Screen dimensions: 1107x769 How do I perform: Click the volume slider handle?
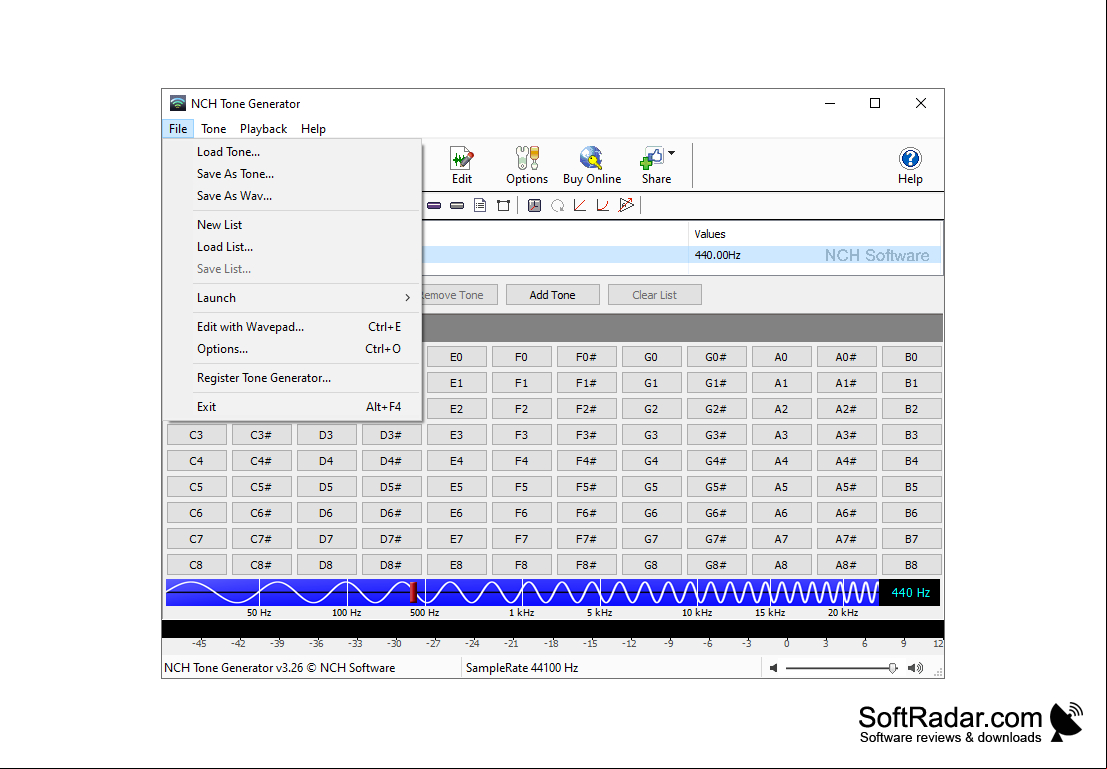point(892,668)
